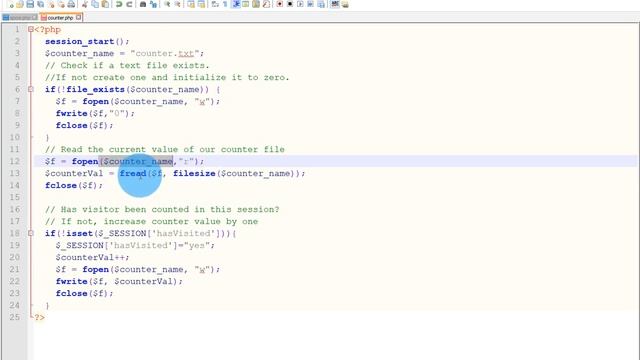Copy the selection to clipboard

click(95, 4)
